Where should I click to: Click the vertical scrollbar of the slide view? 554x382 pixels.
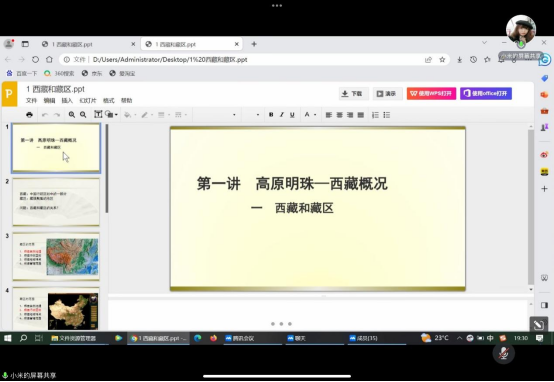pos(531,207)
